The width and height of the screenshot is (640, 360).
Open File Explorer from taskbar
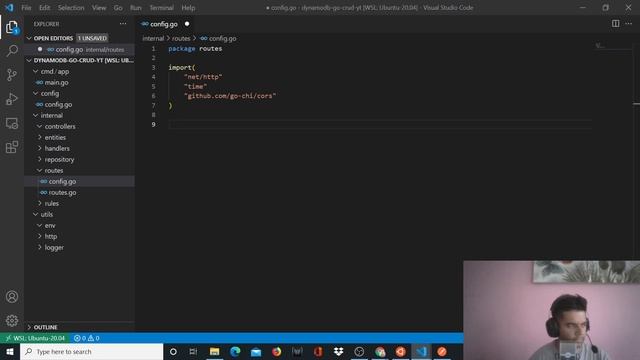click(x=215, y=351)
